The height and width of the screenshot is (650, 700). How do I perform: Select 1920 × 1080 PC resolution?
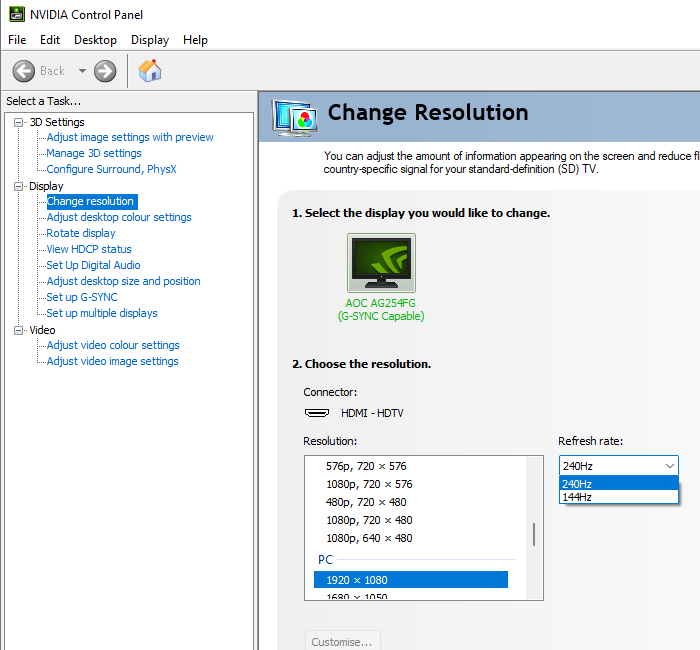411,579
